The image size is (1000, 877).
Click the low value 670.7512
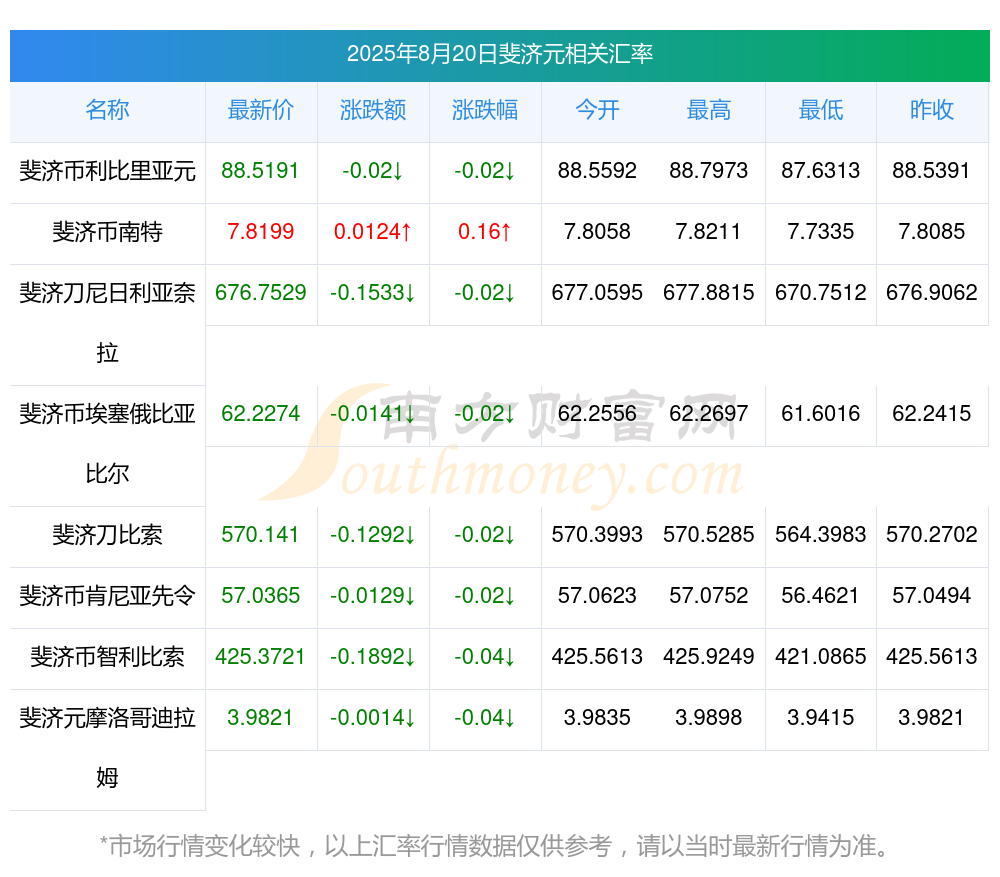coord(821,292)
